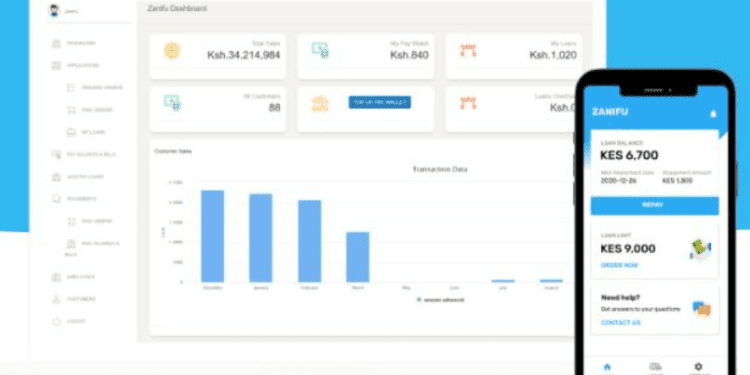Open the Applications sidebar section
The width and height of the screenshot is (750, 375).
click(75, 66)
